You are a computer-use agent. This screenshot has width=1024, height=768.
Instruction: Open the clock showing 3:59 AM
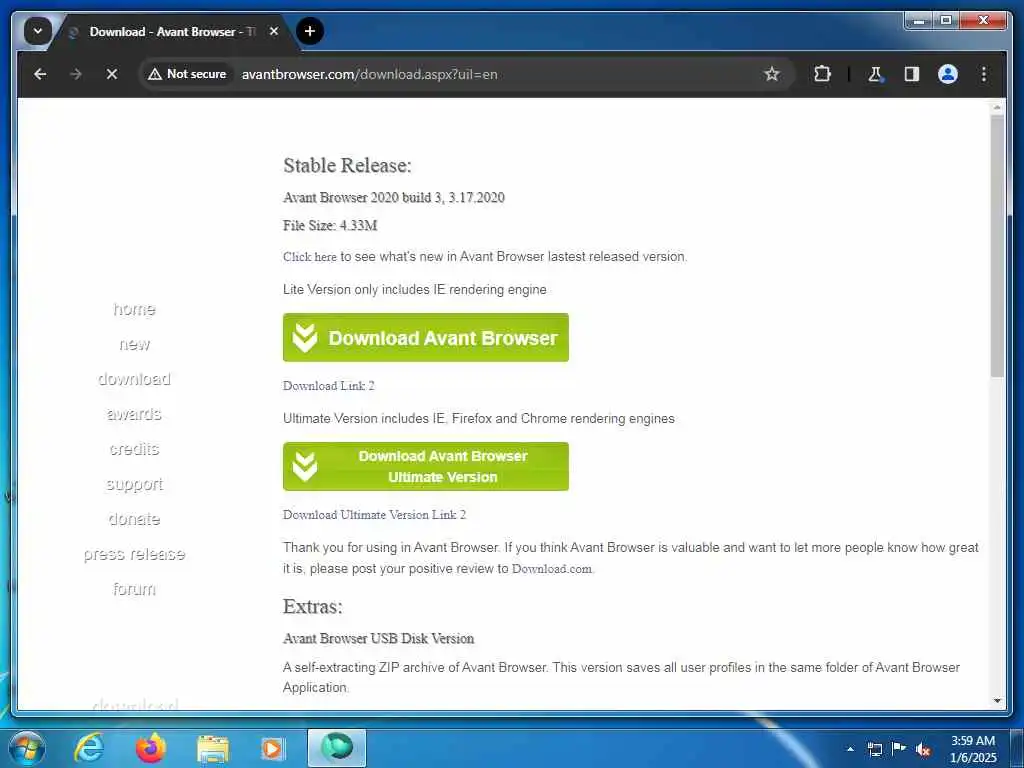pyautogui.click(x=973, y=749)
